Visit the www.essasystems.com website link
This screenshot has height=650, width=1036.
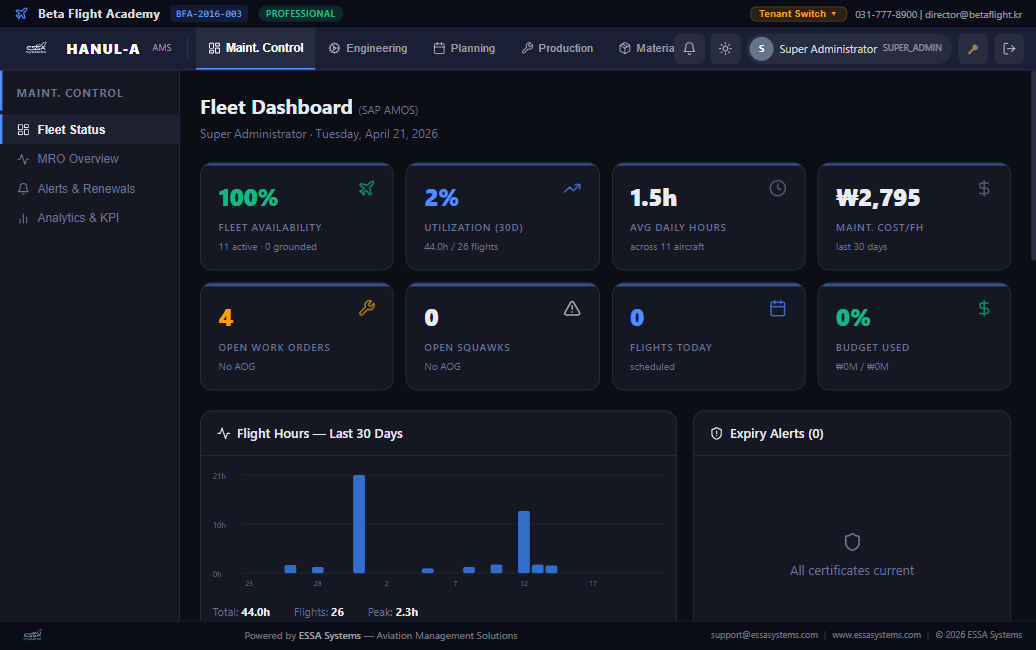click(x=876, y=634)
